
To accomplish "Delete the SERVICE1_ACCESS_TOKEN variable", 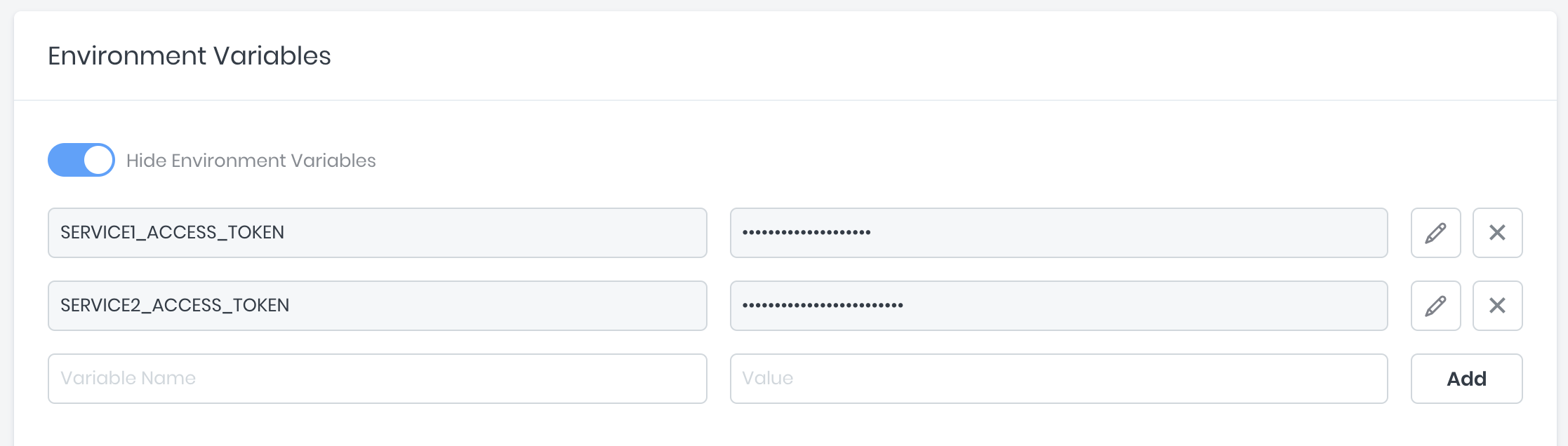I will pyautogui.click(x=1497, y=233).
